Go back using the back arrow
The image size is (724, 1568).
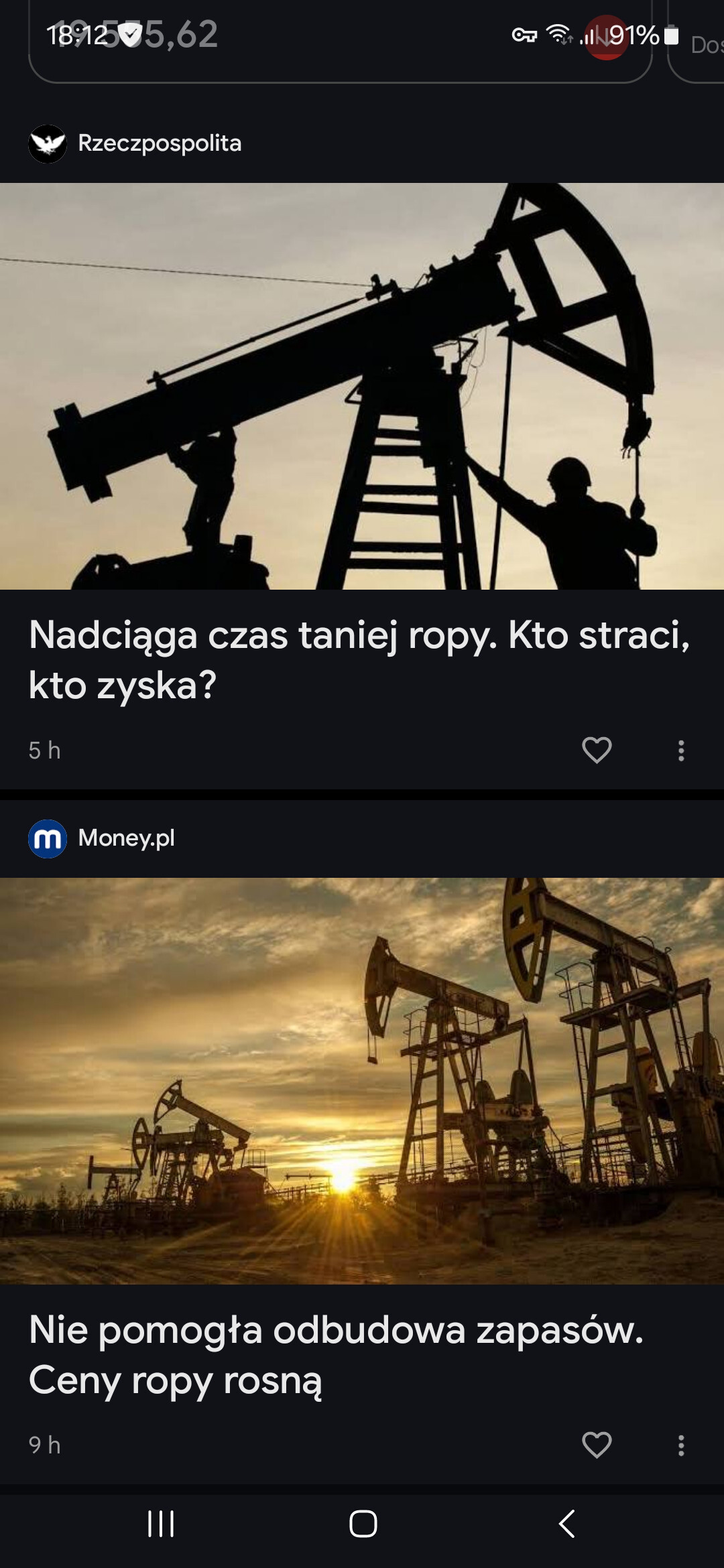click(x=566, y=1524)
